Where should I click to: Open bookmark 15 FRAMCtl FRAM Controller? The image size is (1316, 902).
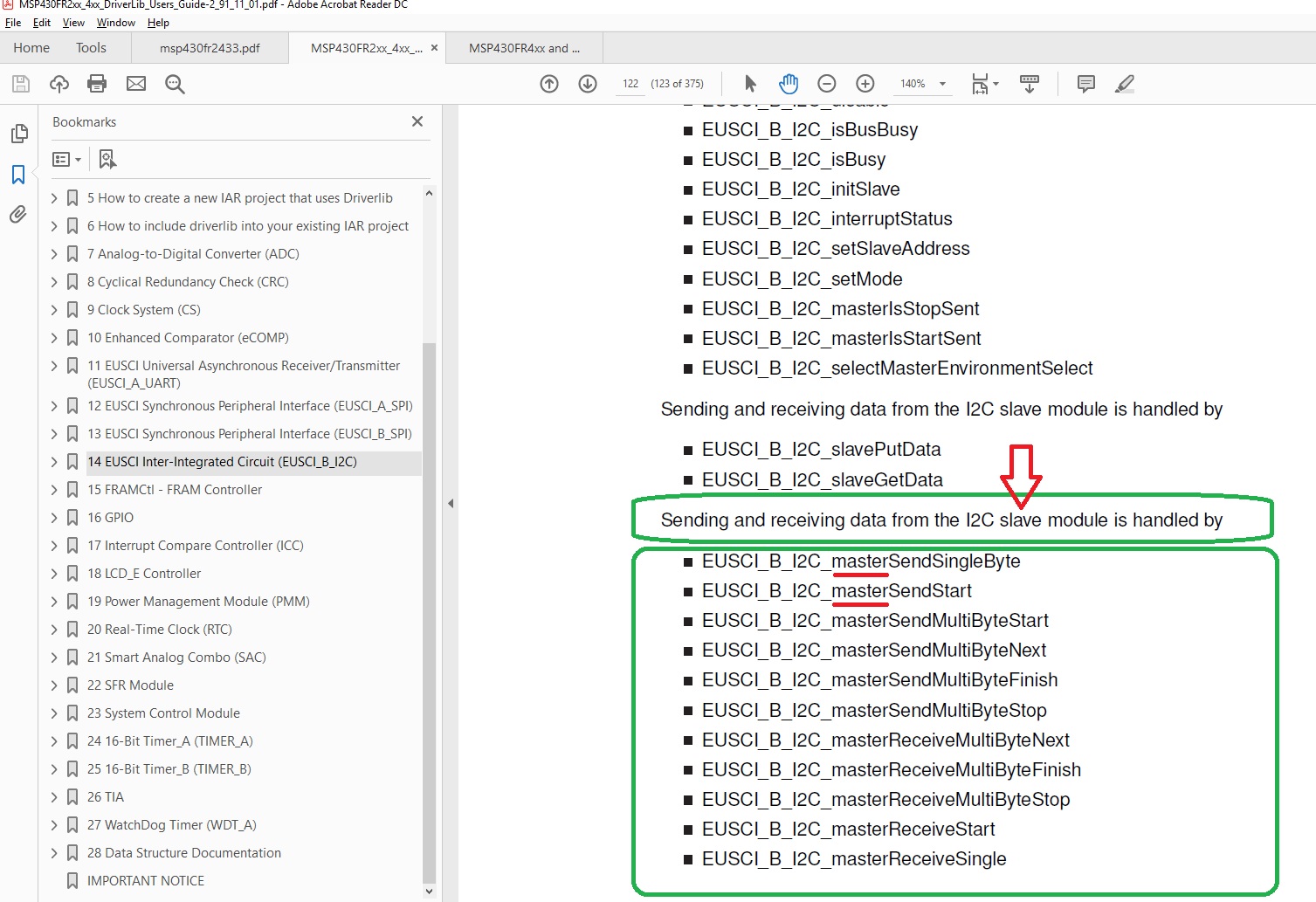coord(175,490)
